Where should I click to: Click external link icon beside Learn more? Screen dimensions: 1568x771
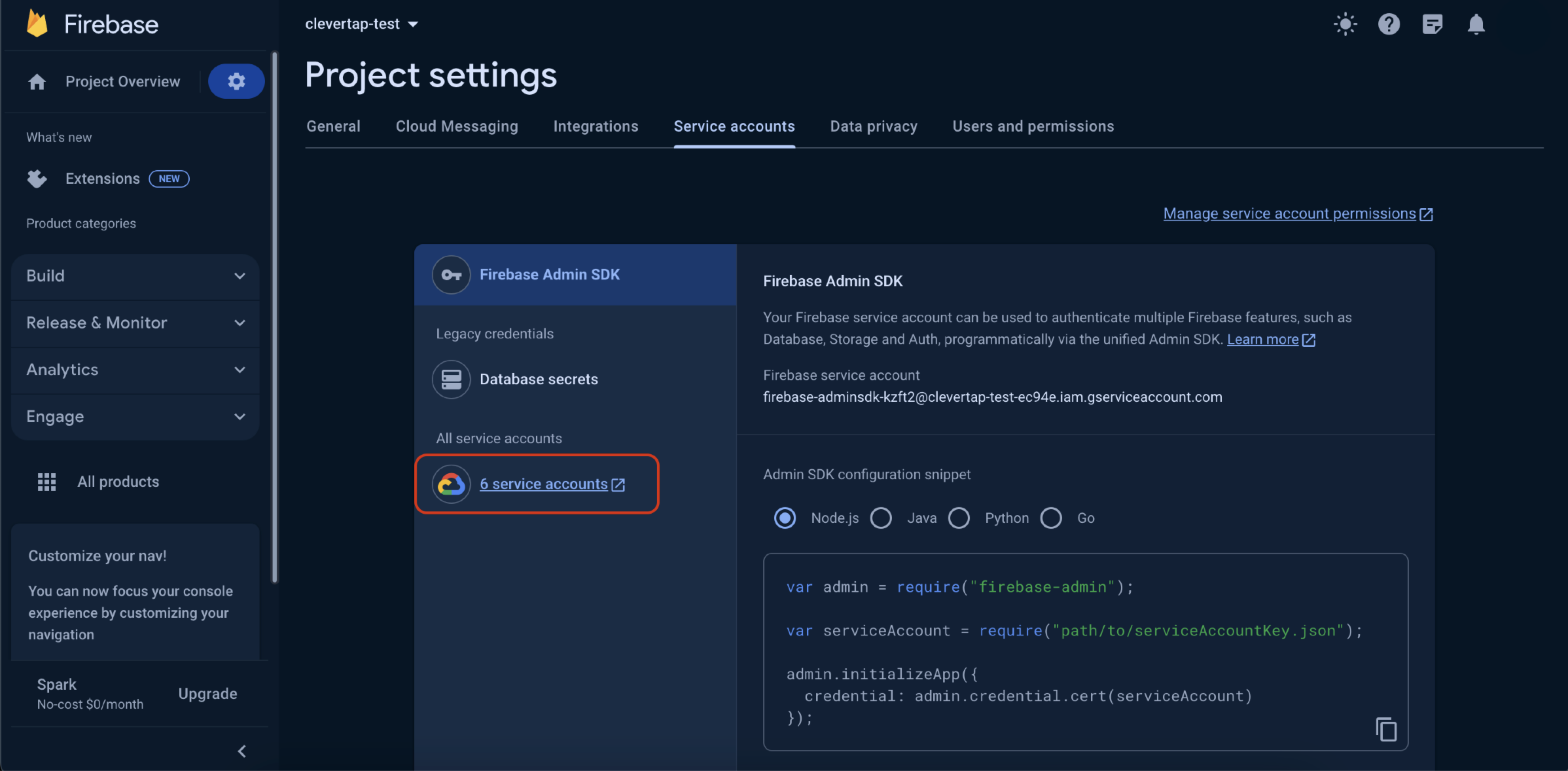[1309, 340]
